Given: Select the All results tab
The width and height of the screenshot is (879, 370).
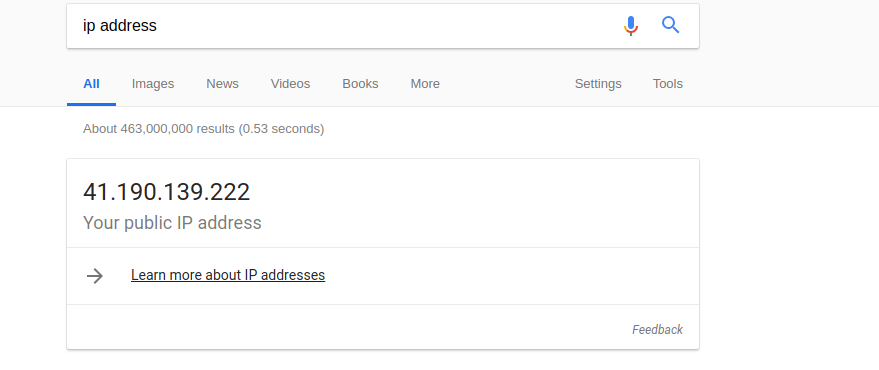Looking at the screenshot, I should click(x=91, y=84).
